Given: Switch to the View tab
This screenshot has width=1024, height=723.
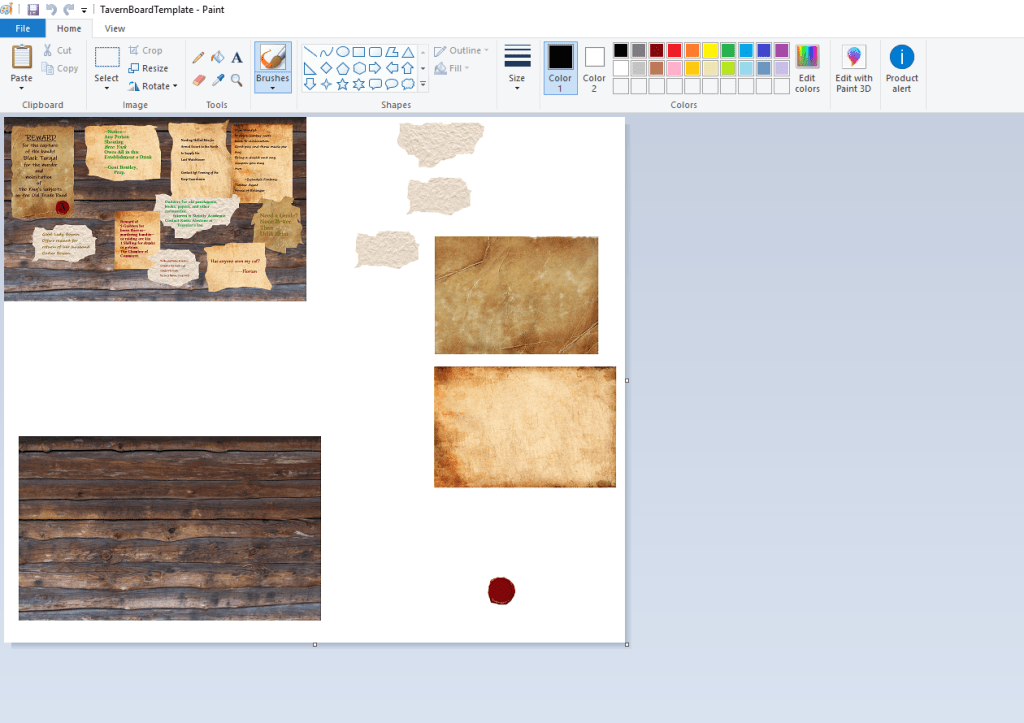Looking at the screenshot, I should click(115, 29).
